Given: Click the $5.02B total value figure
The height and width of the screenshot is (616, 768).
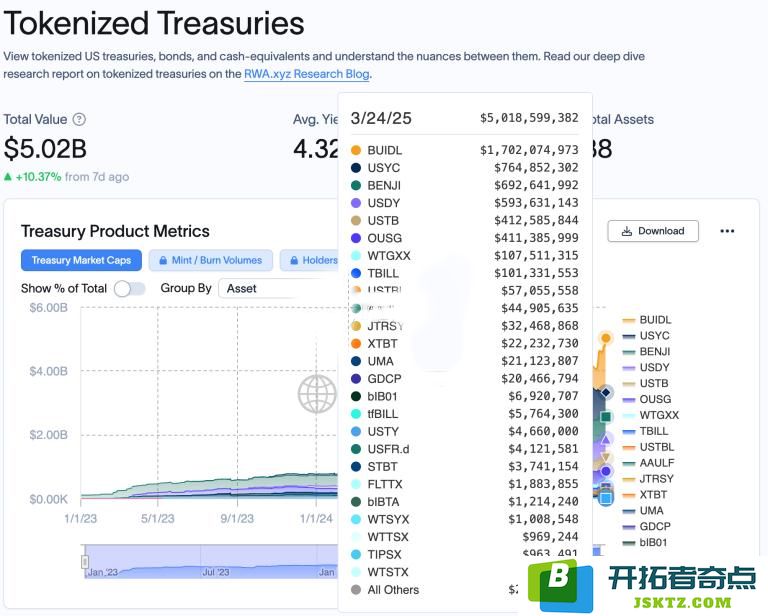Looking at the screenshot, I should coord(45,149).
